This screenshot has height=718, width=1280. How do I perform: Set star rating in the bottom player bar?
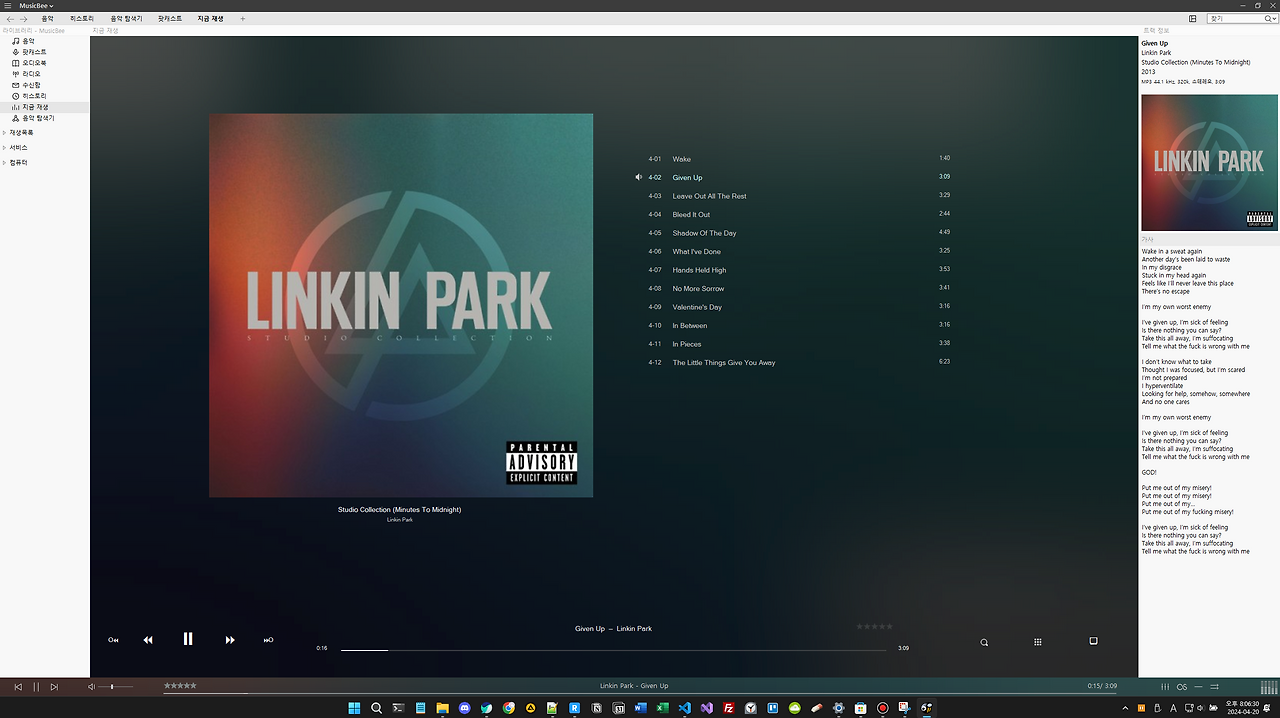click(x=180, y=686)
